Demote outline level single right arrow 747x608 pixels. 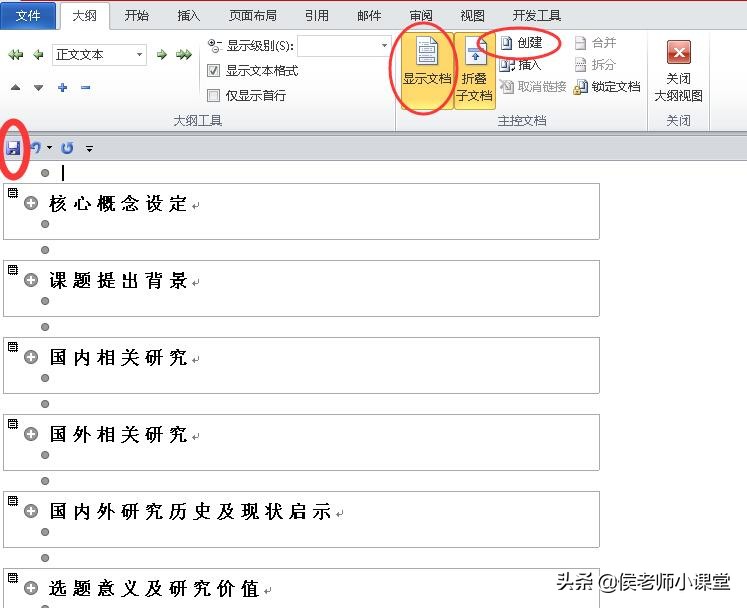[162, 55]
